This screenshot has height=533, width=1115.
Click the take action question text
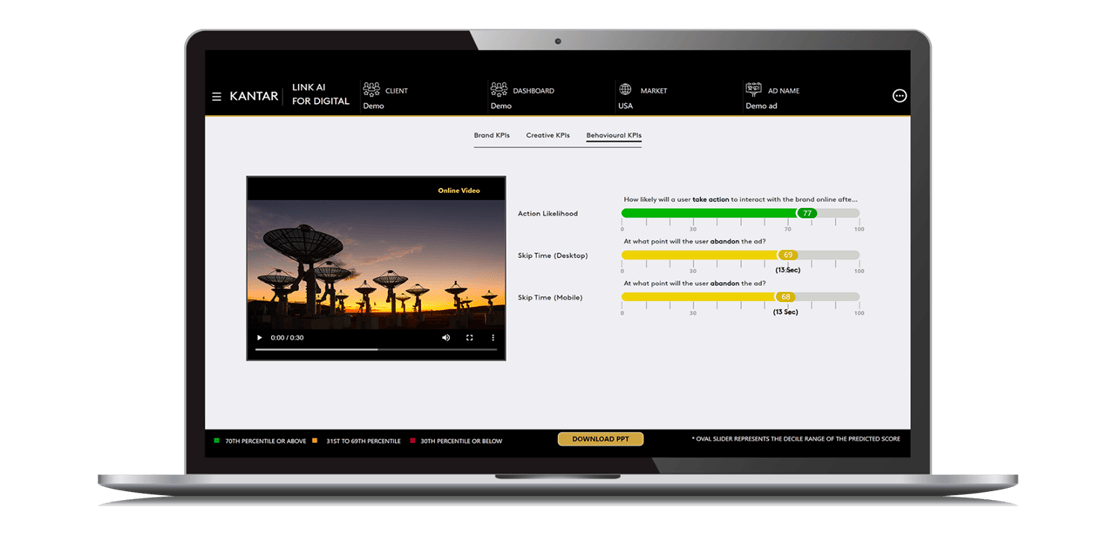[740, 200]
